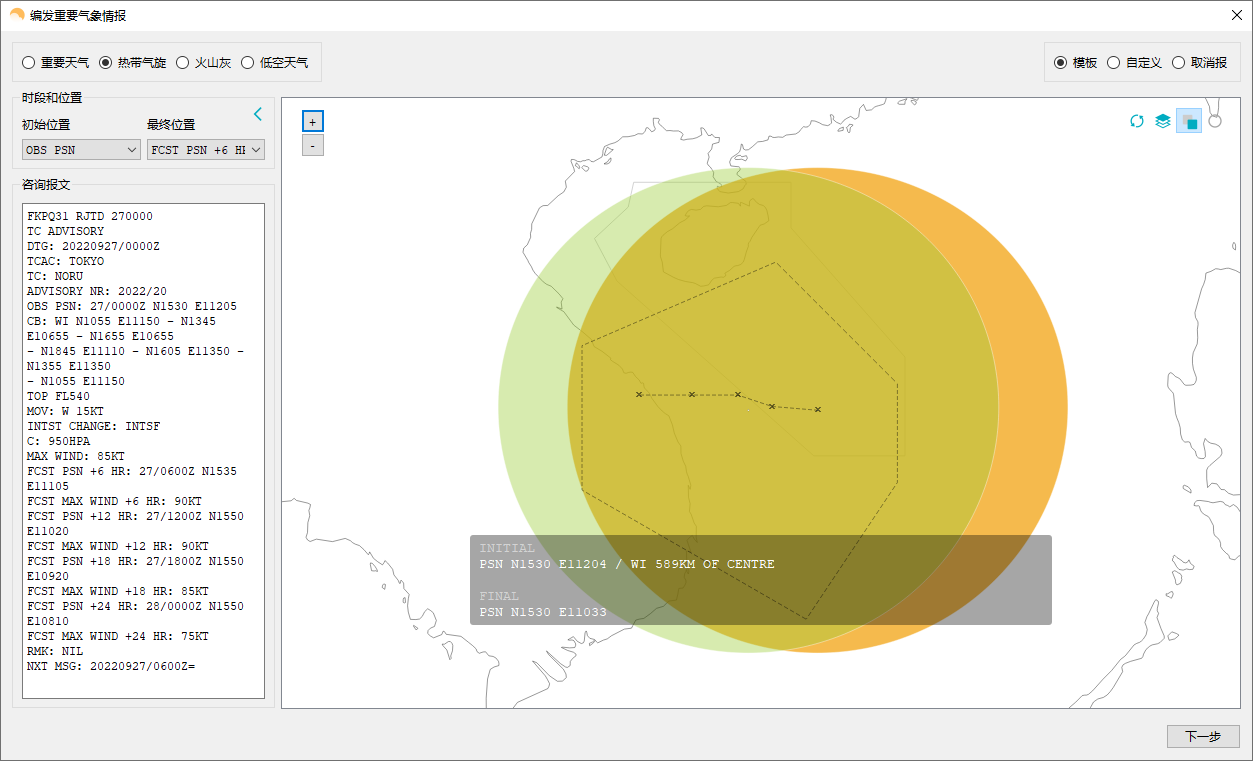
Task: Choose the 自定义 radio option
Action: [x=1135, y=62]
